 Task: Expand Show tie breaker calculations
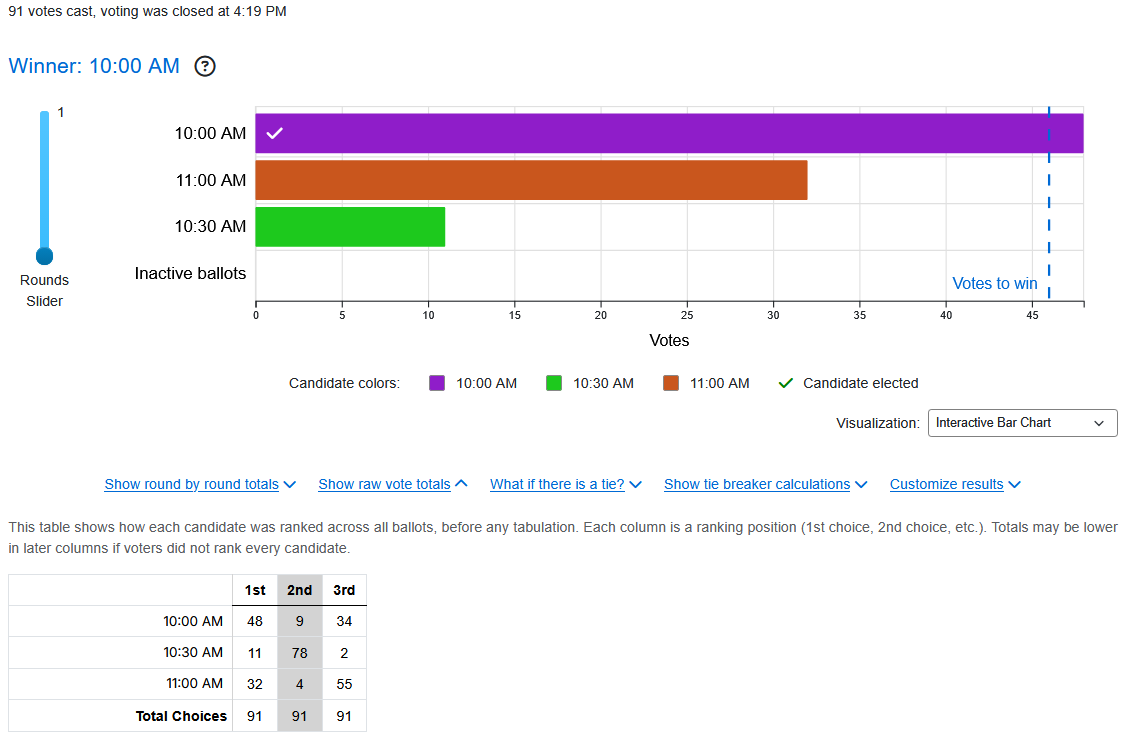pyautogui.click(x=765, y=485)
